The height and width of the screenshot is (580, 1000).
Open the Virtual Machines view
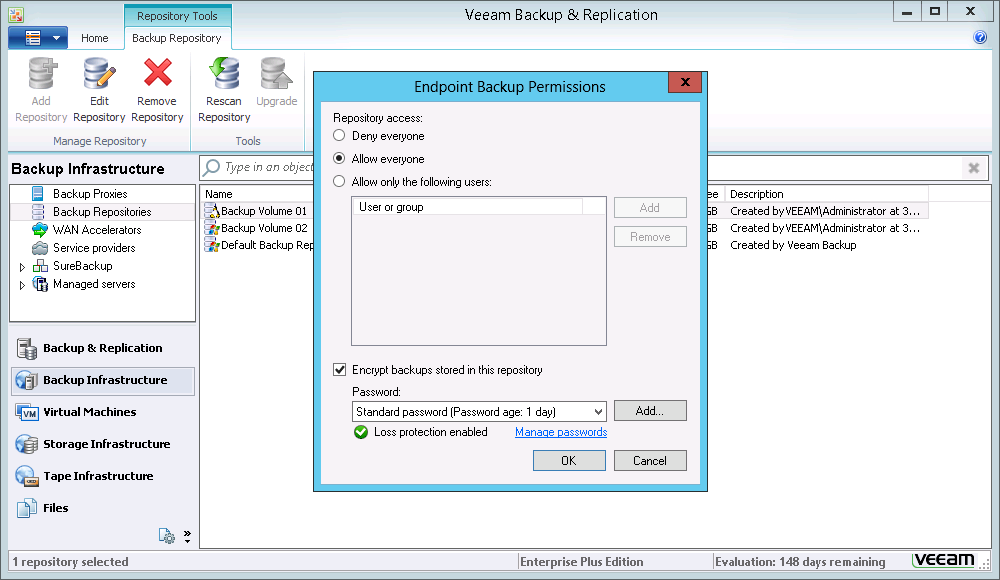pos(89,412)
